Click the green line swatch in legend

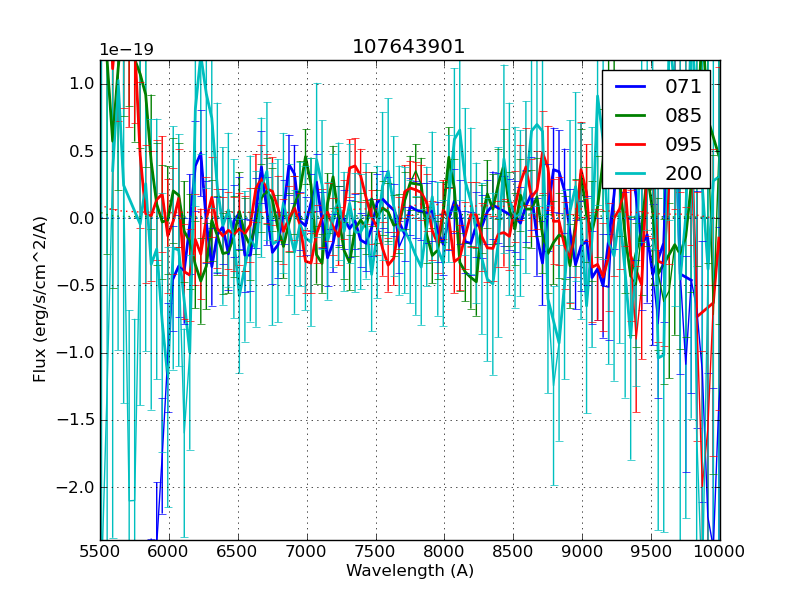click(632, 116)
